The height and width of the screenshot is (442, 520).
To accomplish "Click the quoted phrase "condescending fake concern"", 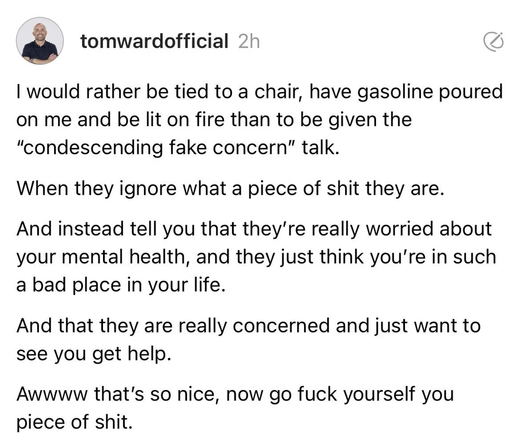I will tap(156, 147).
